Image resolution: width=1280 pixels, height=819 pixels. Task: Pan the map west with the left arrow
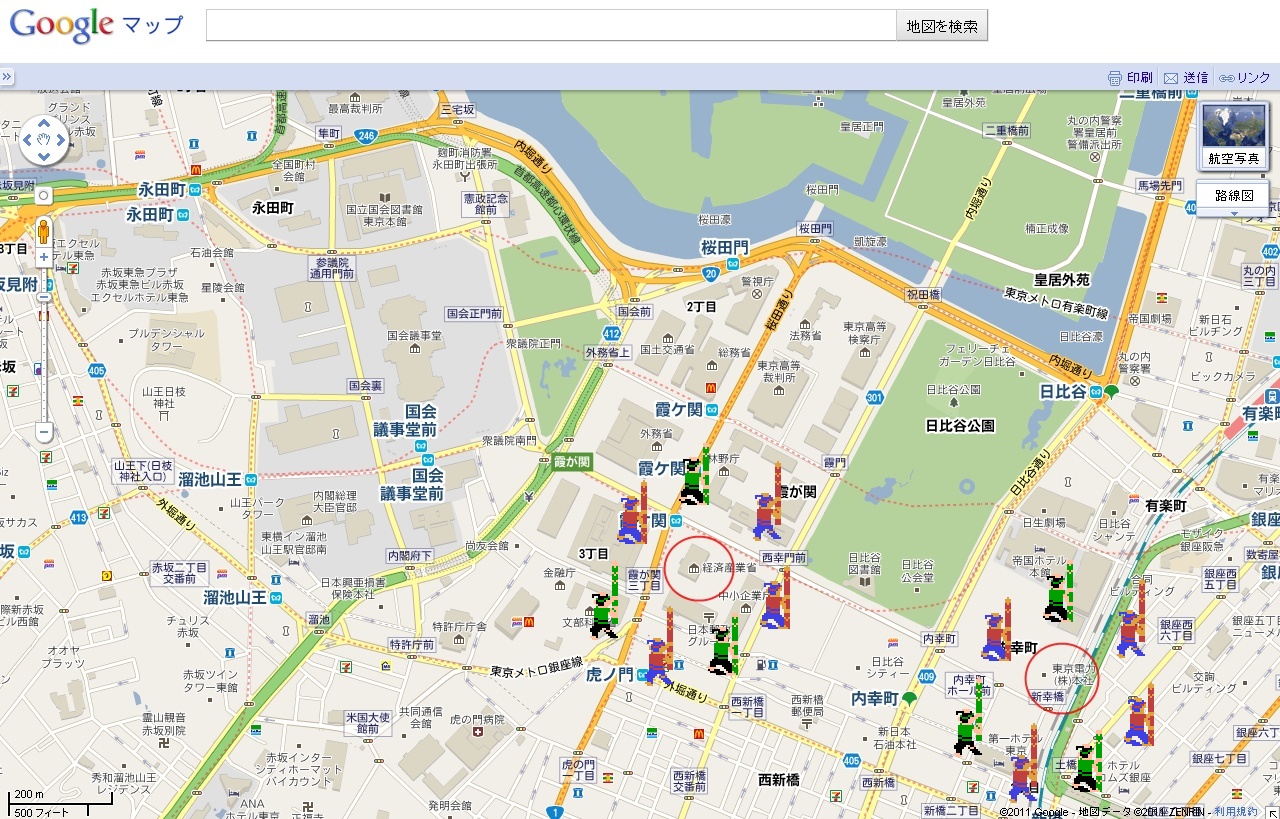27,141
